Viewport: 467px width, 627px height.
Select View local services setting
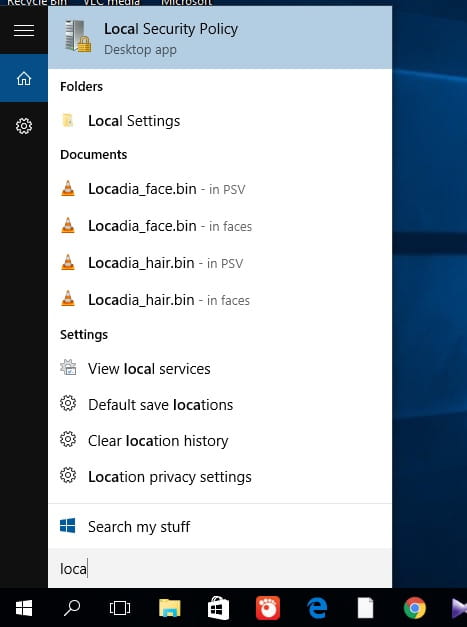coord(220,368)
